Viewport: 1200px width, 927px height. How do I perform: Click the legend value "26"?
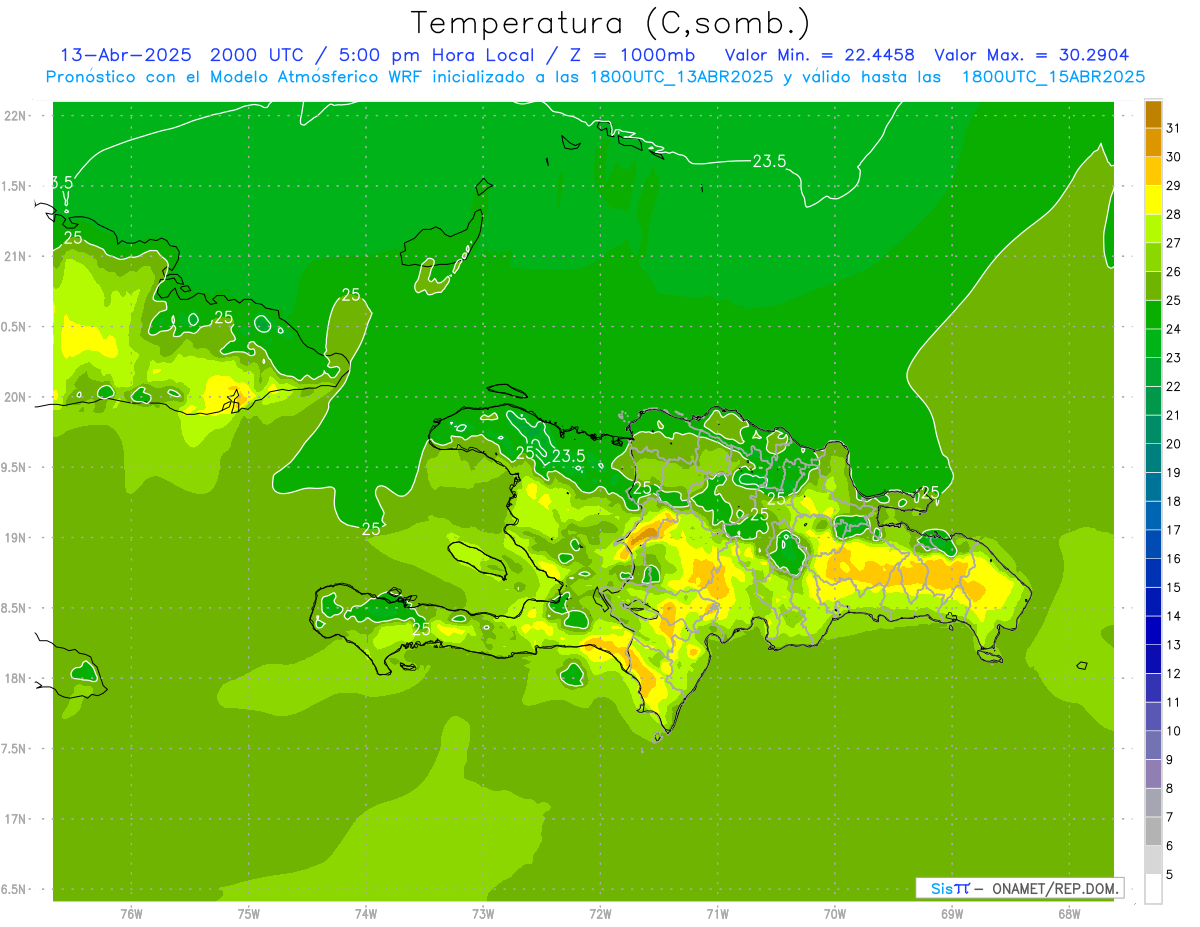(x=1173, y=272)
